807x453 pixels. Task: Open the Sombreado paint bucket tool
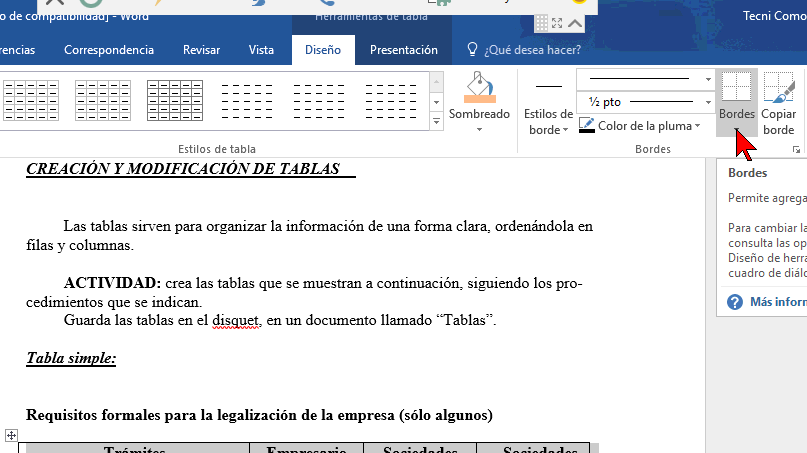tap(479, 88)
